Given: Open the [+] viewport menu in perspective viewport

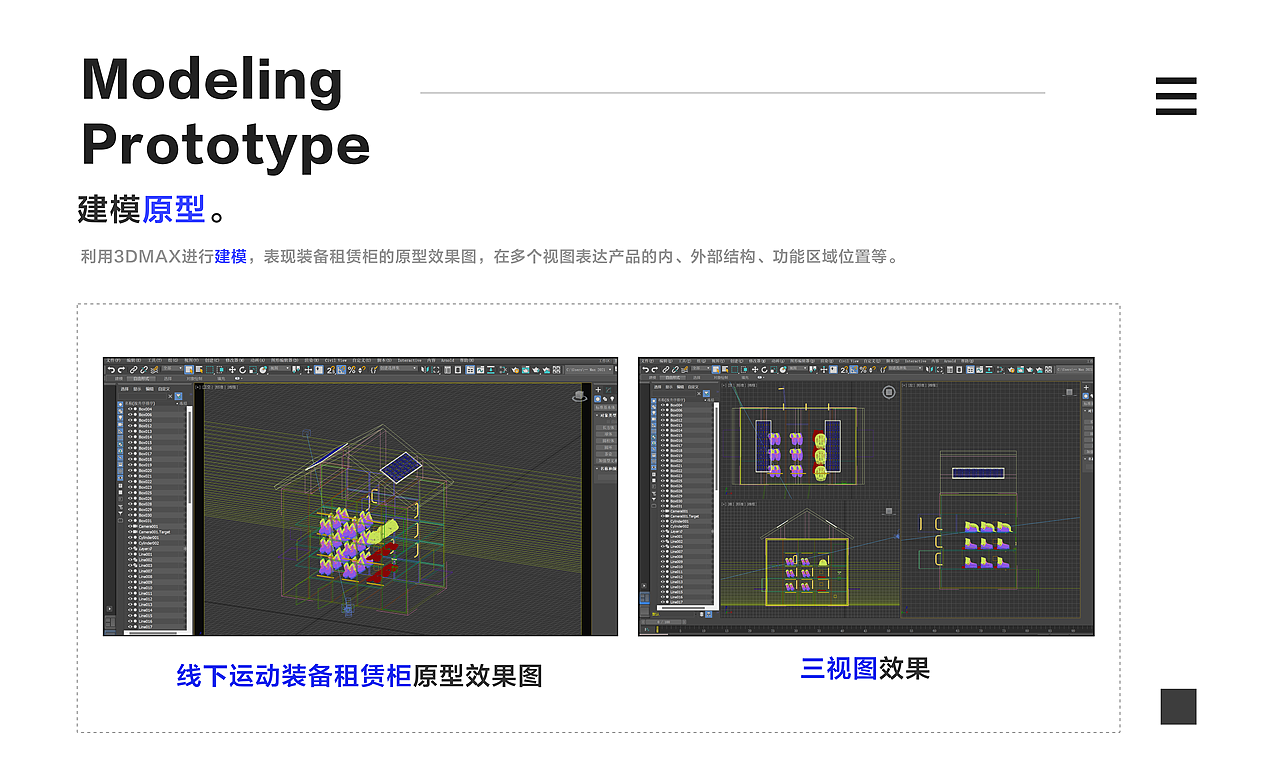Looking at the screenshot, I should click(198, 387).
